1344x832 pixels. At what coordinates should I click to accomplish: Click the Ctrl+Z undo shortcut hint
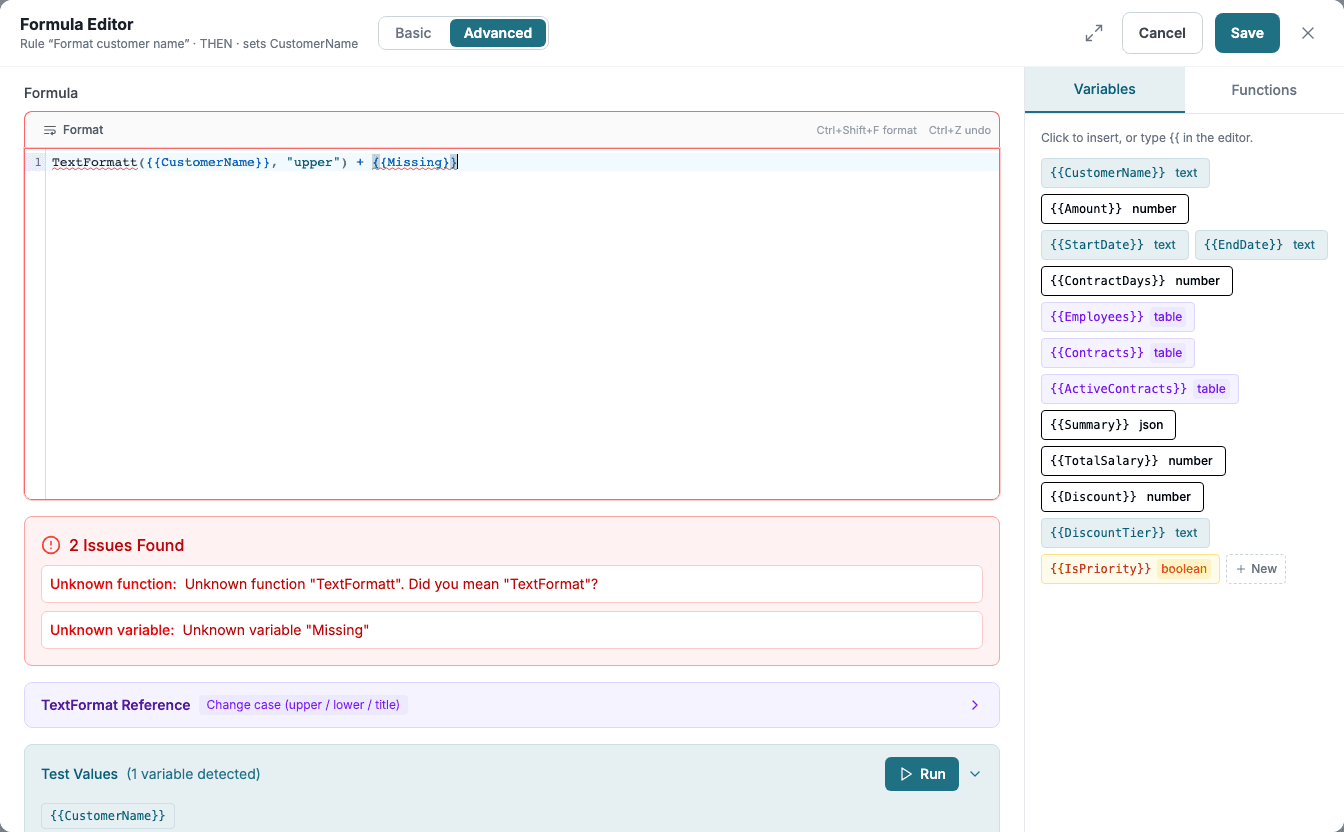[960, 130]
